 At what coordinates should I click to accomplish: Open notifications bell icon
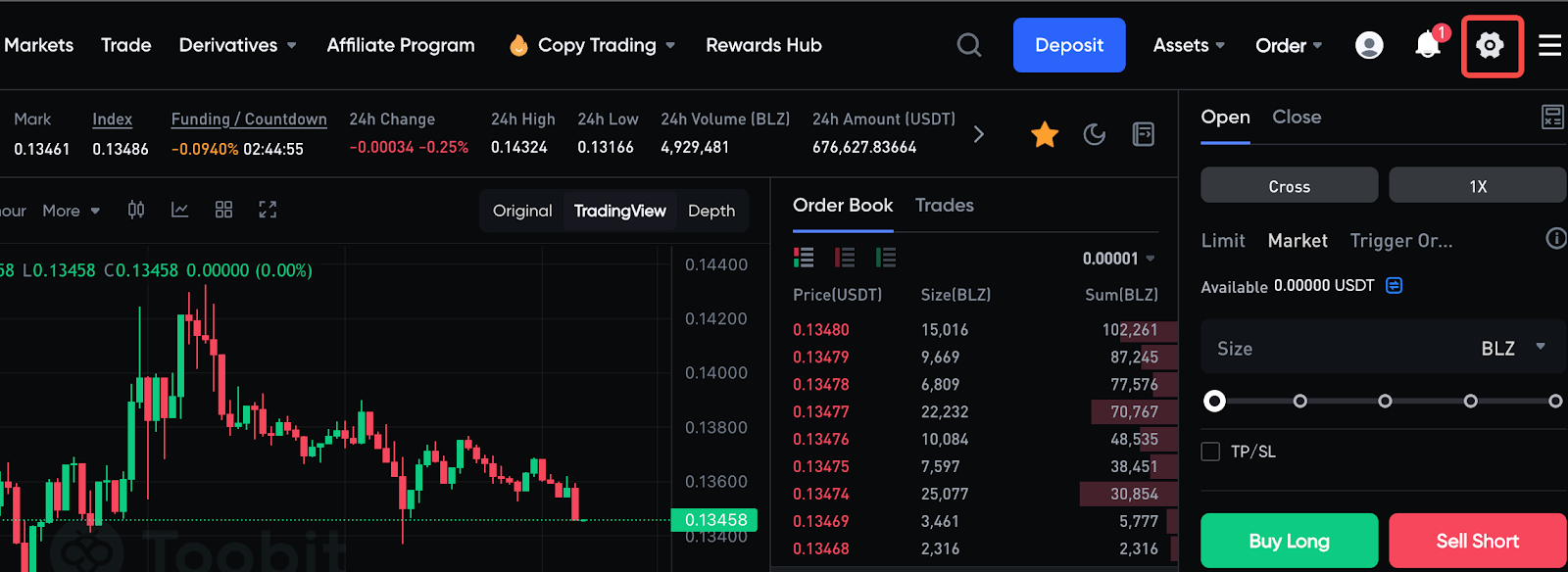point(1428,45)
